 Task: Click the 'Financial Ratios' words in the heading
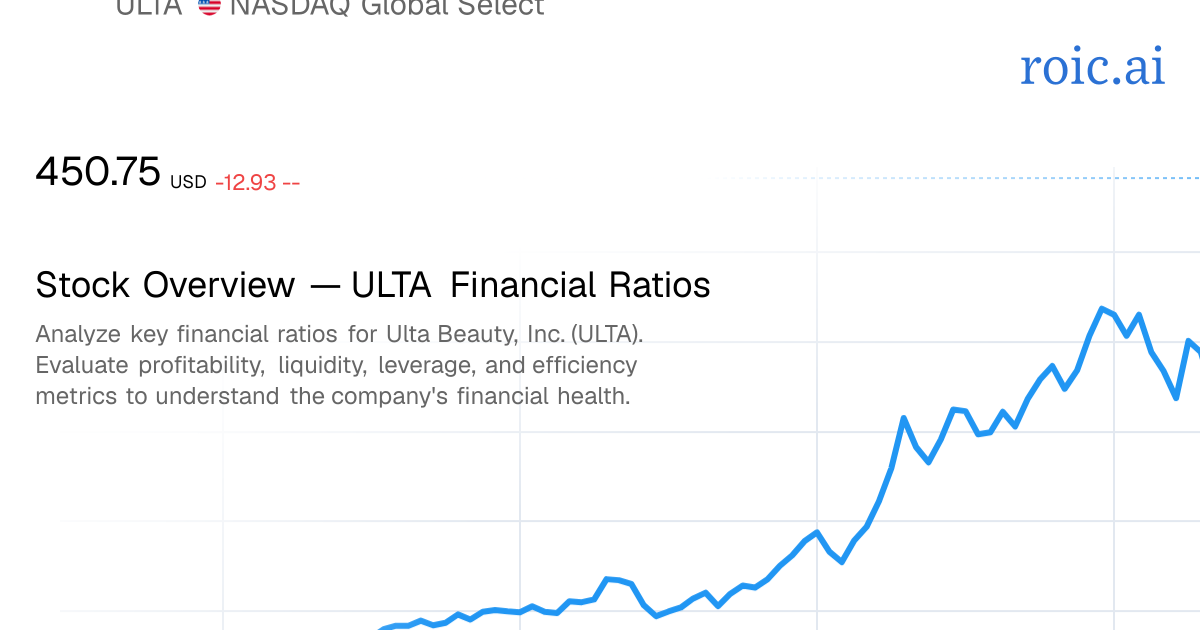[580, 285]
